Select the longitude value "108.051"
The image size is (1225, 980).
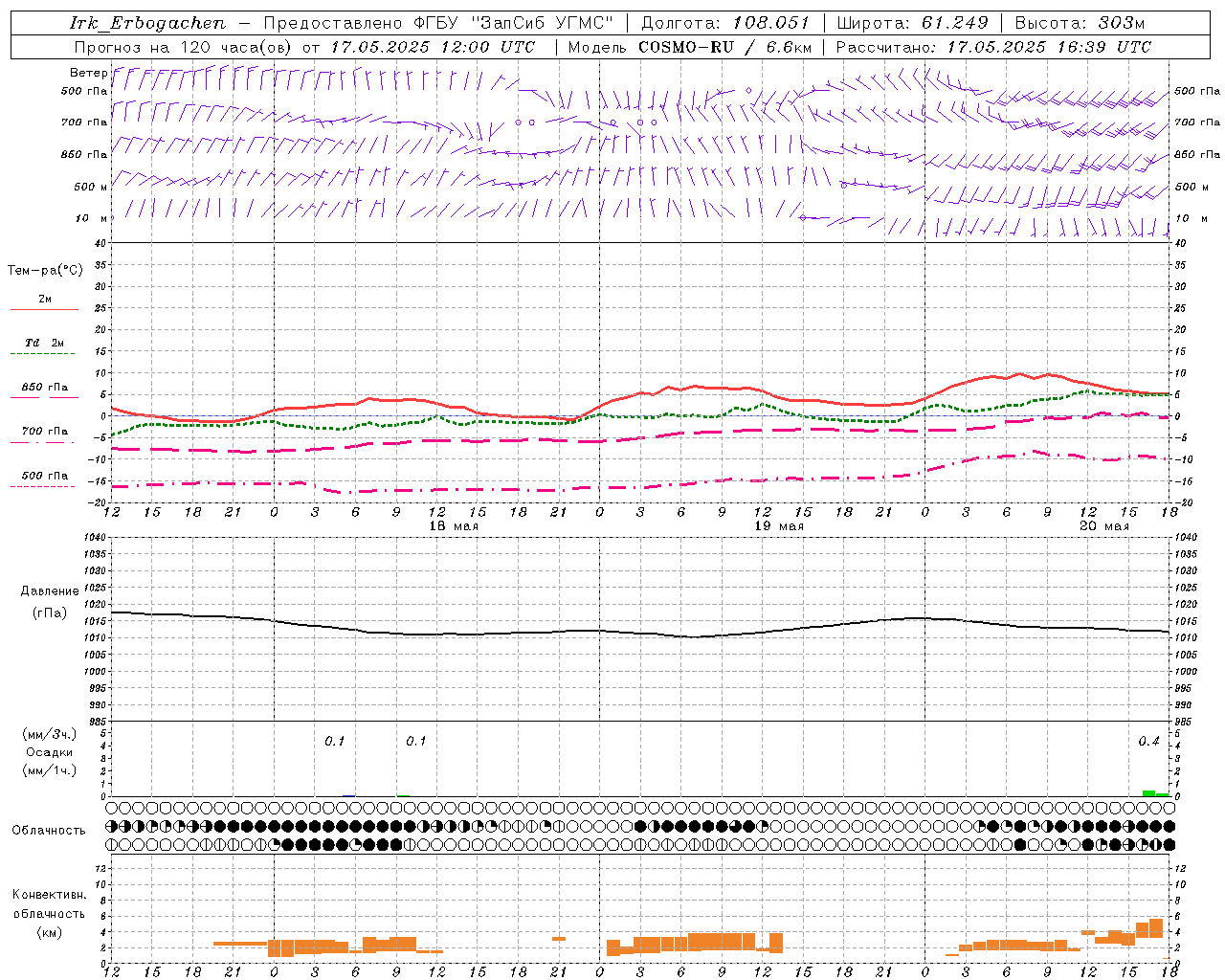[771, 23]
